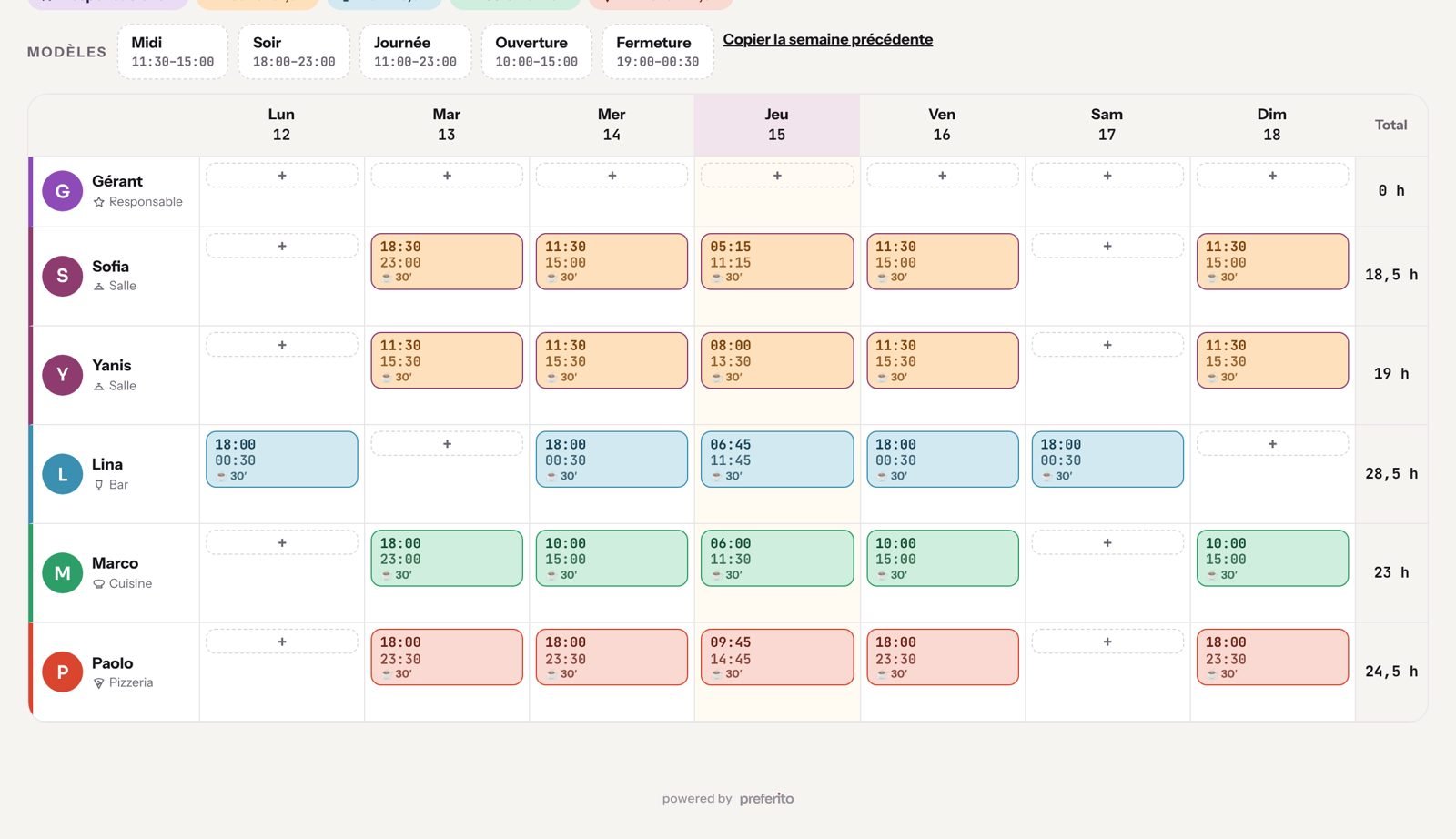Click the Pizzeria pizza icon under Paolo
The image size is (1456, 839).
tap(99, 682)
